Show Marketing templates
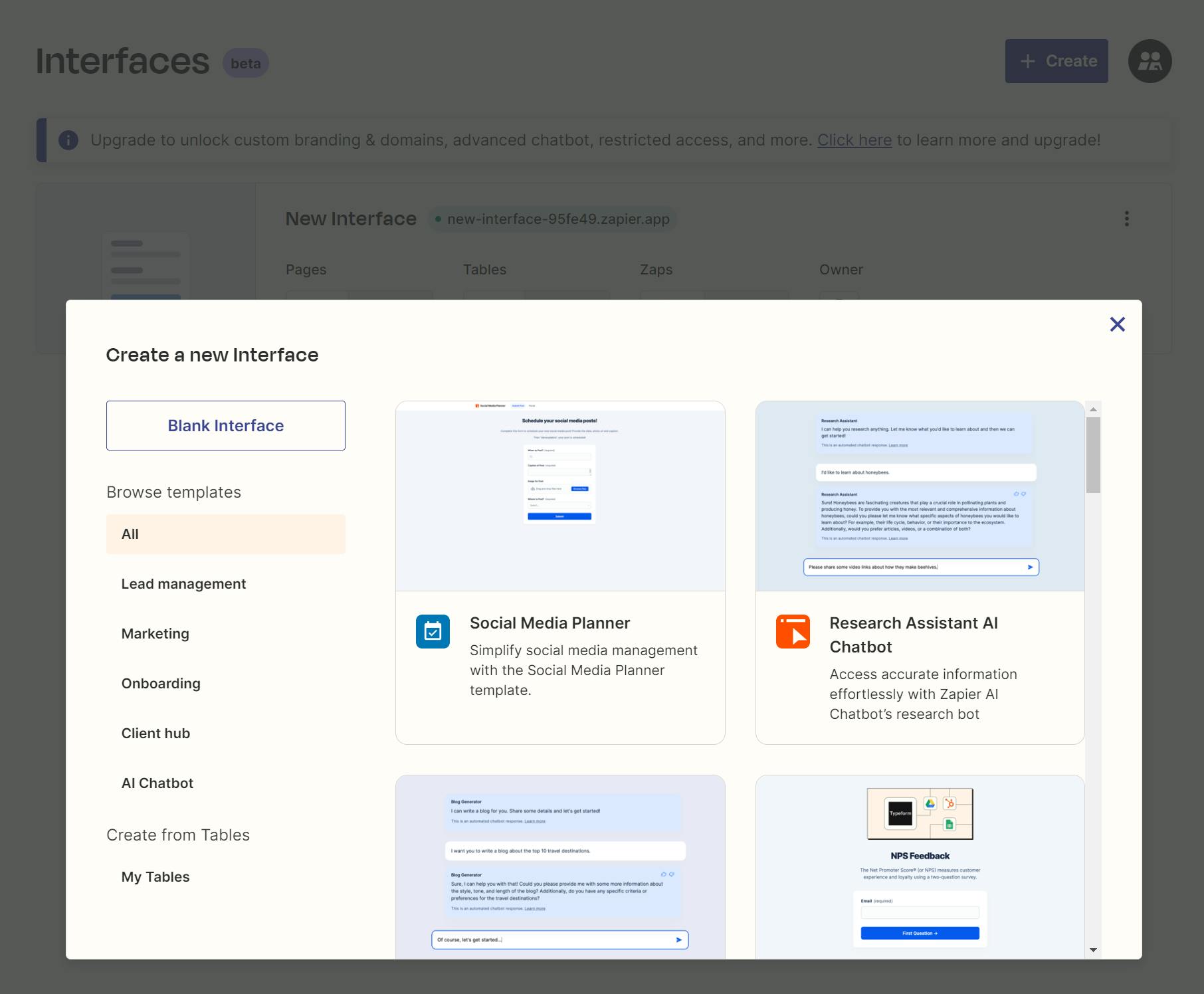The width and height of the screenshot is (1204, 994). 155,634
